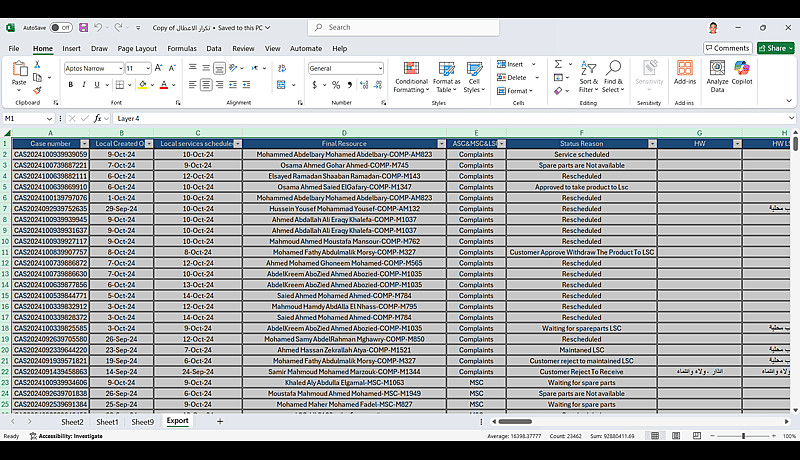Toggle italic formatting
800x460 pixels.
point(84,85)
